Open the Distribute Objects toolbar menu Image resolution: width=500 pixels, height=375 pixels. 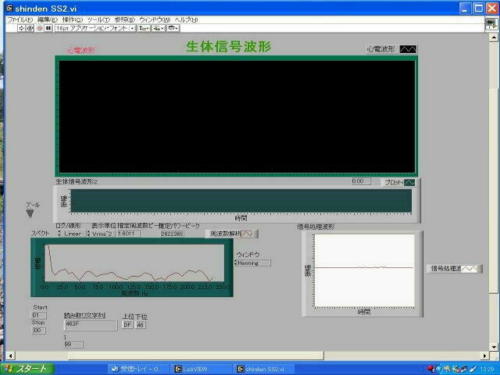coord(158,28)
